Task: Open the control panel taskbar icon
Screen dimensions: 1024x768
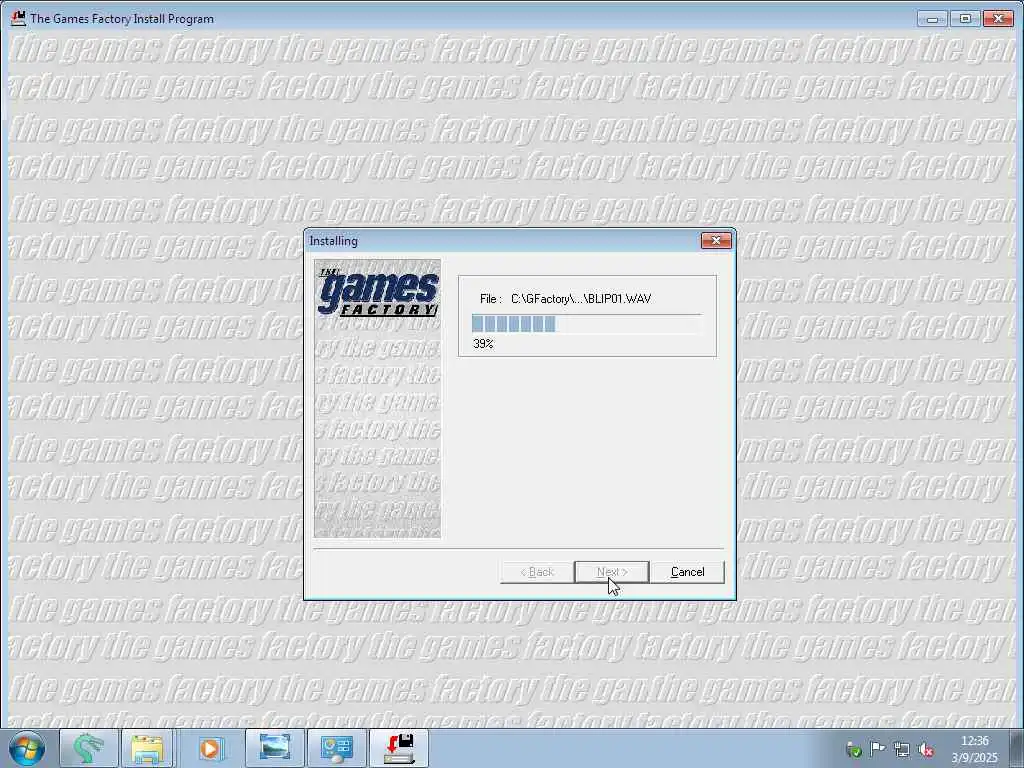Action: [337, 748]
